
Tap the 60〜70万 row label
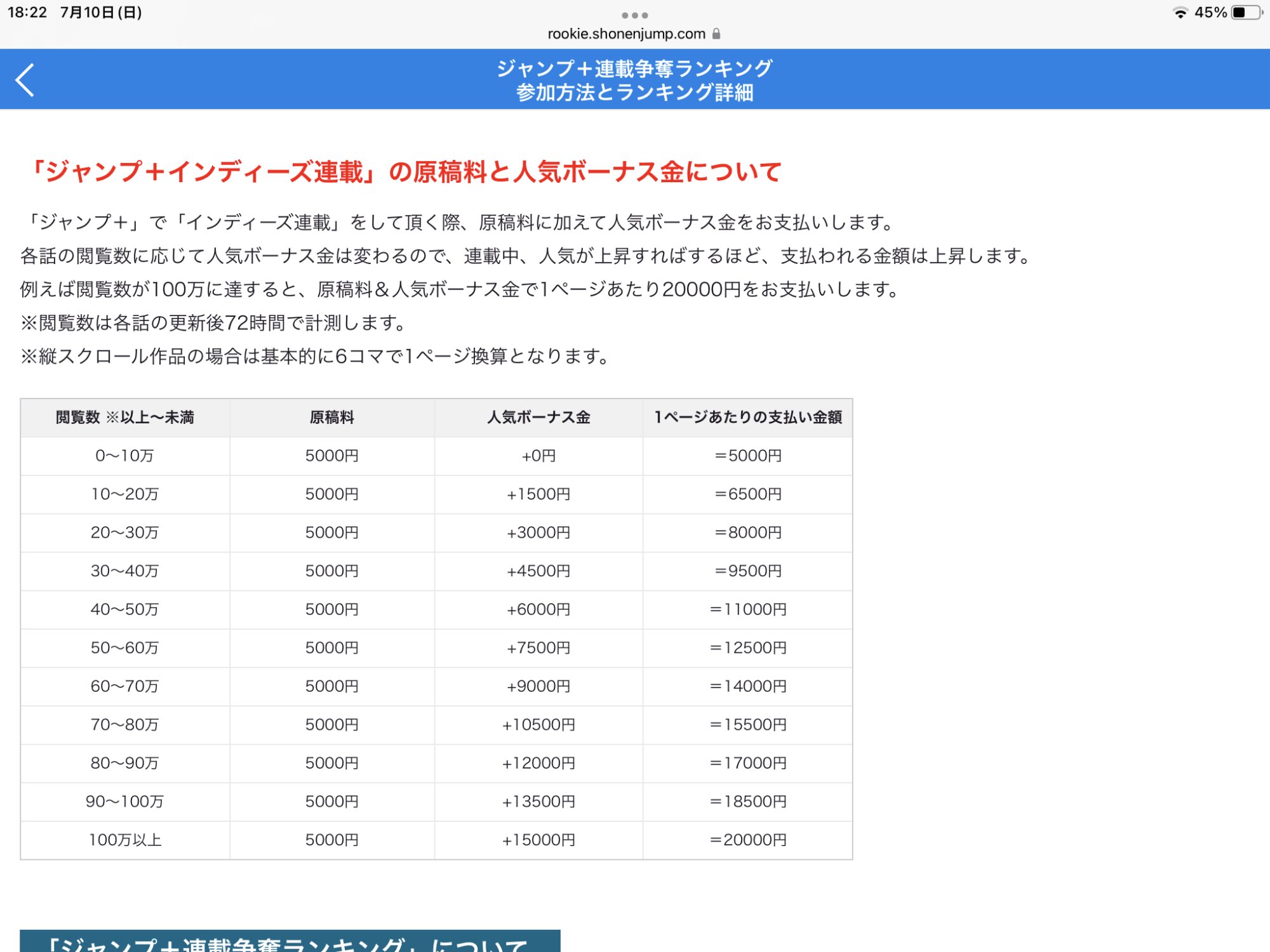(x=125, y=686)
